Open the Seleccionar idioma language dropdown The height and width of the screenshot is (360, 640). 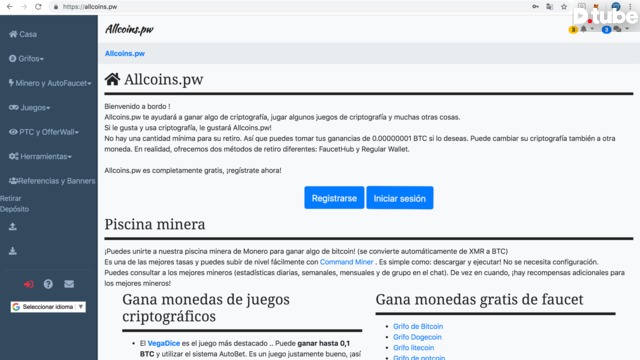coord(48,307)
